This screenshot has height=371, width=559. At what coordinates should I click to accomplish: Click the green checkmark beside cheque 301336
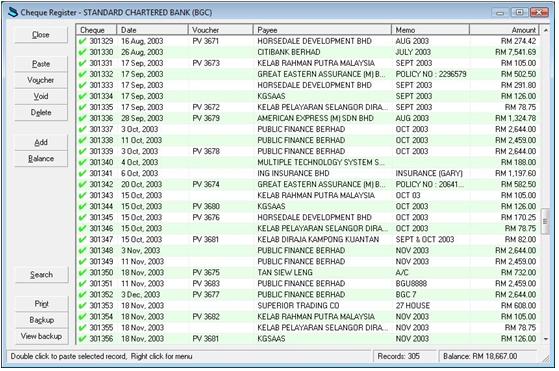83,118
